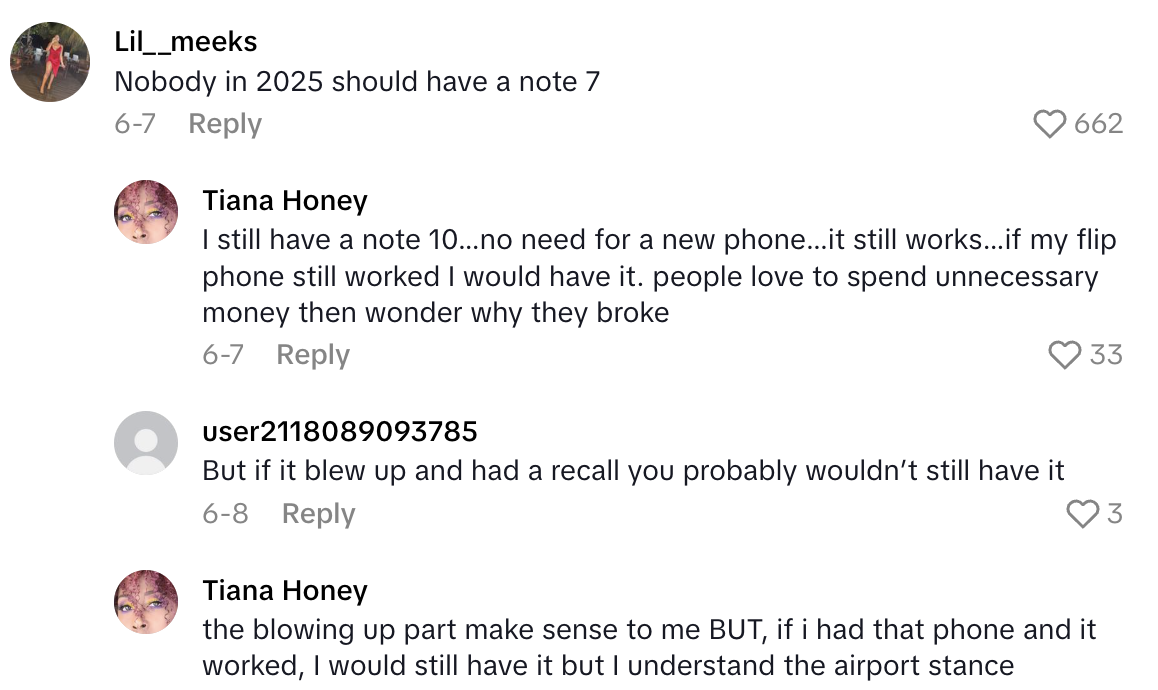Tap Reply under Tiana Honey's second comment
The height and width of the screenshot is (690, 1158).
pyautogui.click(x=315, y=685)
